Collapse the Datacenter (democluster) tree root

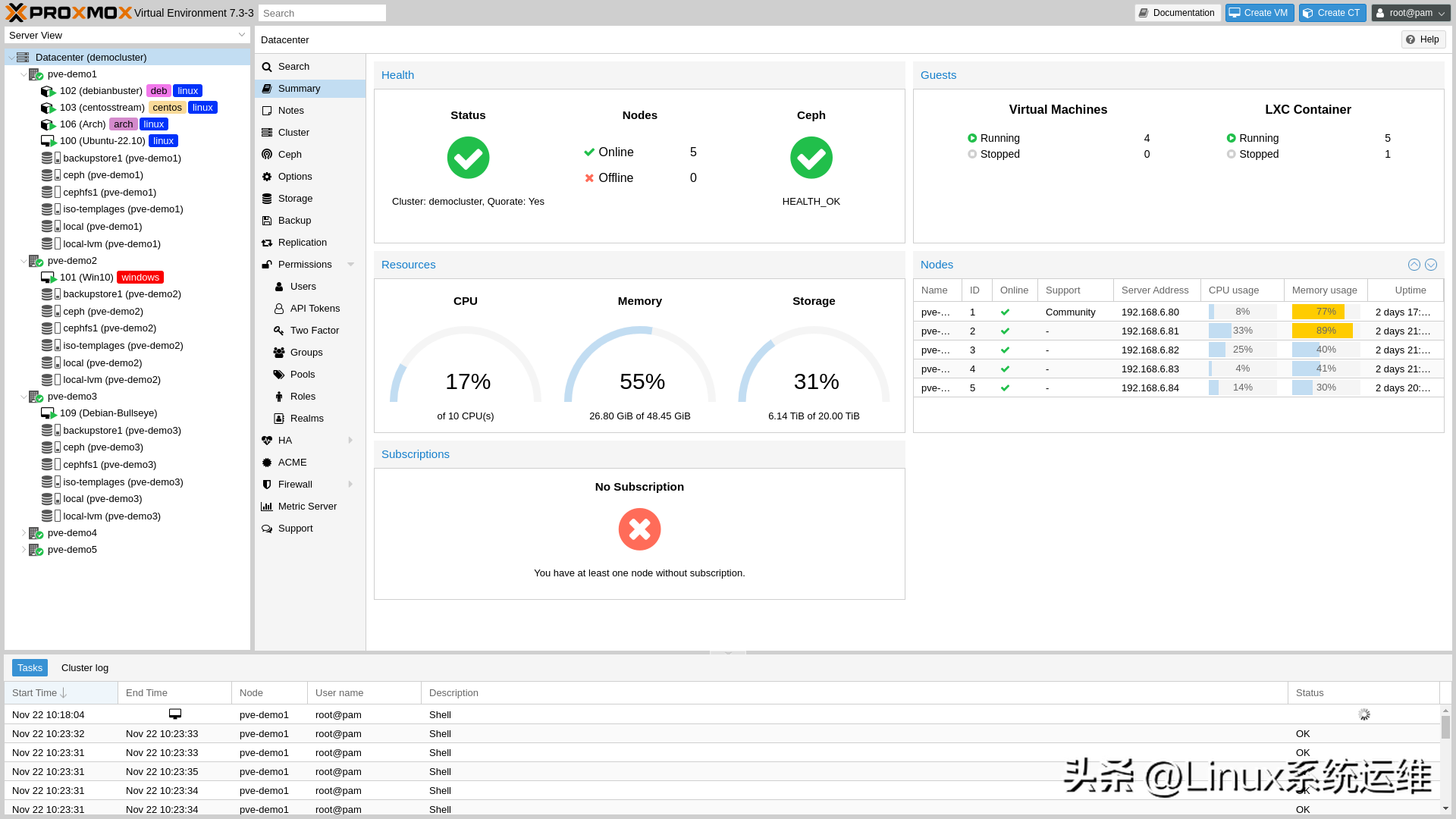coord(11,58)
